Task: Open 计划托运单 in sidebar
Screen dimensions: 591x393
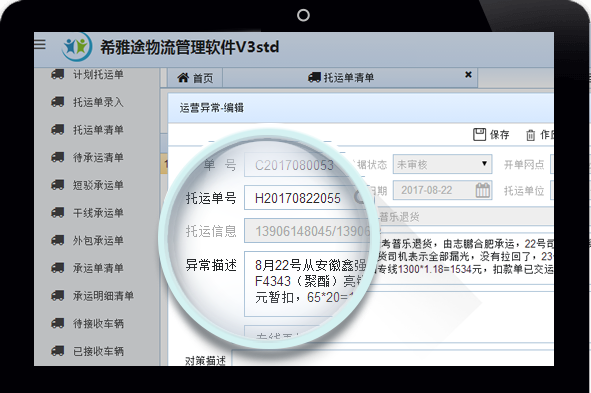Action: pos(98,75)
